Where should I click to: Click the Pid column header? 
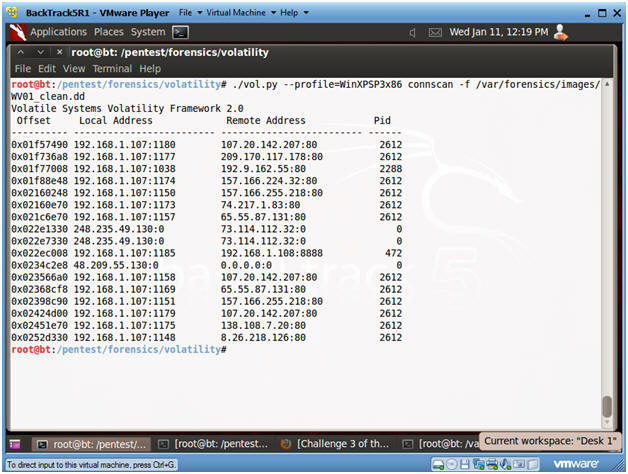(382, 121)
